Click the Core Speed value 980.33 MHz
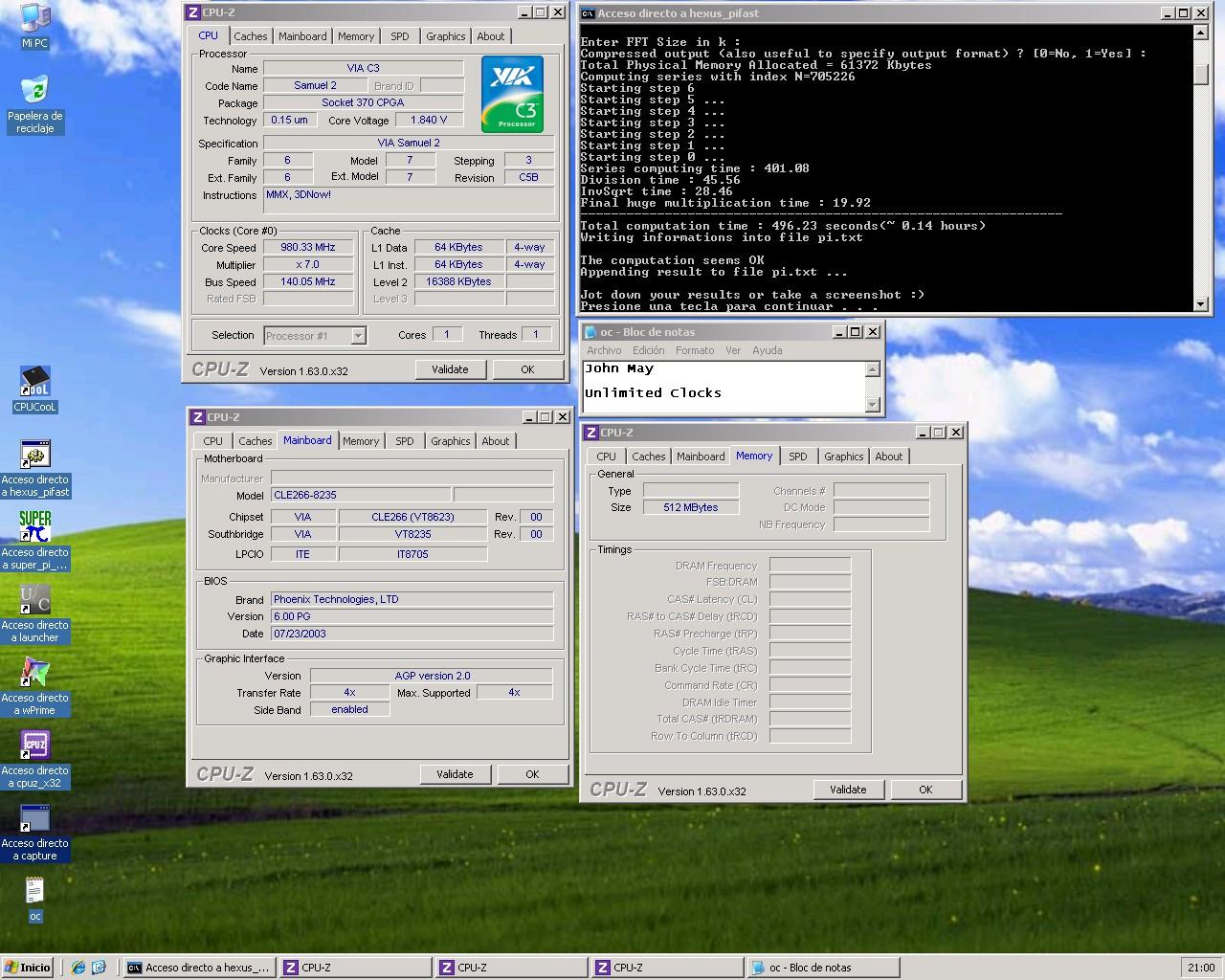Screen dimensions: 1225x980 point(308,247)
